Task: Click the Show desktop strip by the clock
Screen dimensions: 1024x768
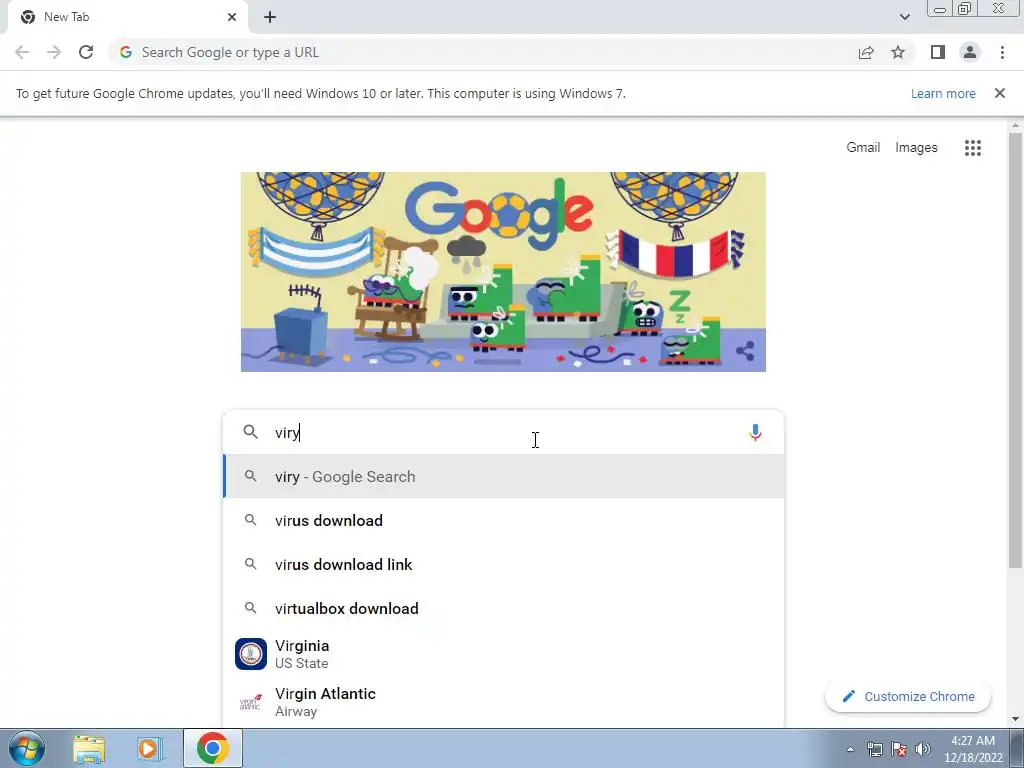Action: [1017, 748]
